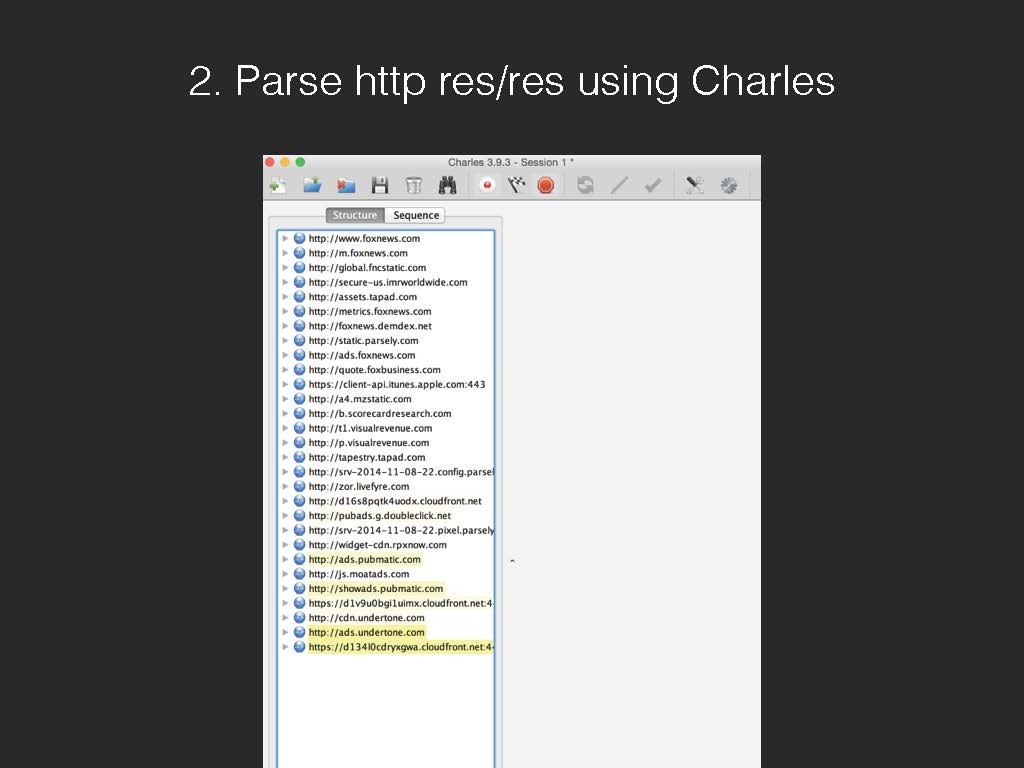Switch to the Structure tab

(355, 215)
